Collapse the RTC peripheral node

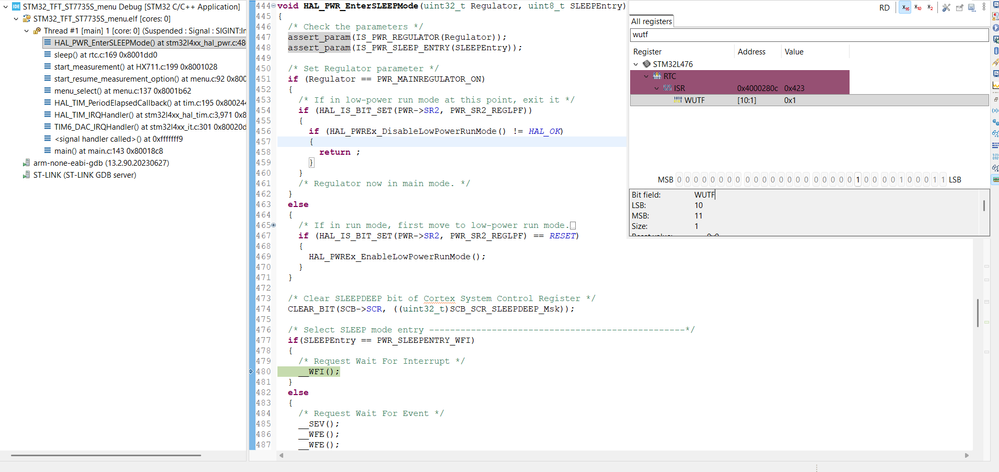645,76
